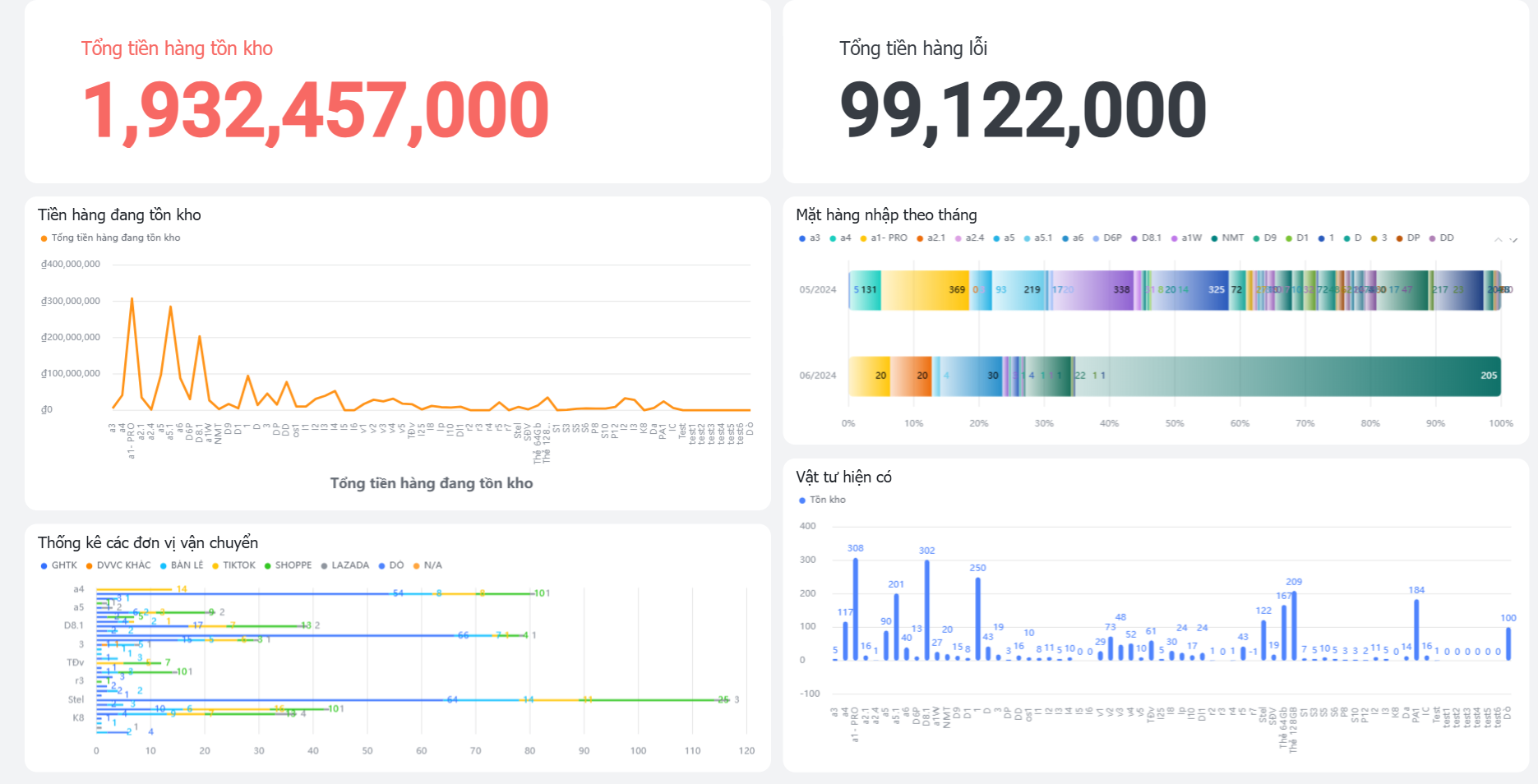Image resolution: width=1538 pixels, height=784 pixels.
Task: Click yellow 369 segment in 05/2024 bar
Action: 925,290
